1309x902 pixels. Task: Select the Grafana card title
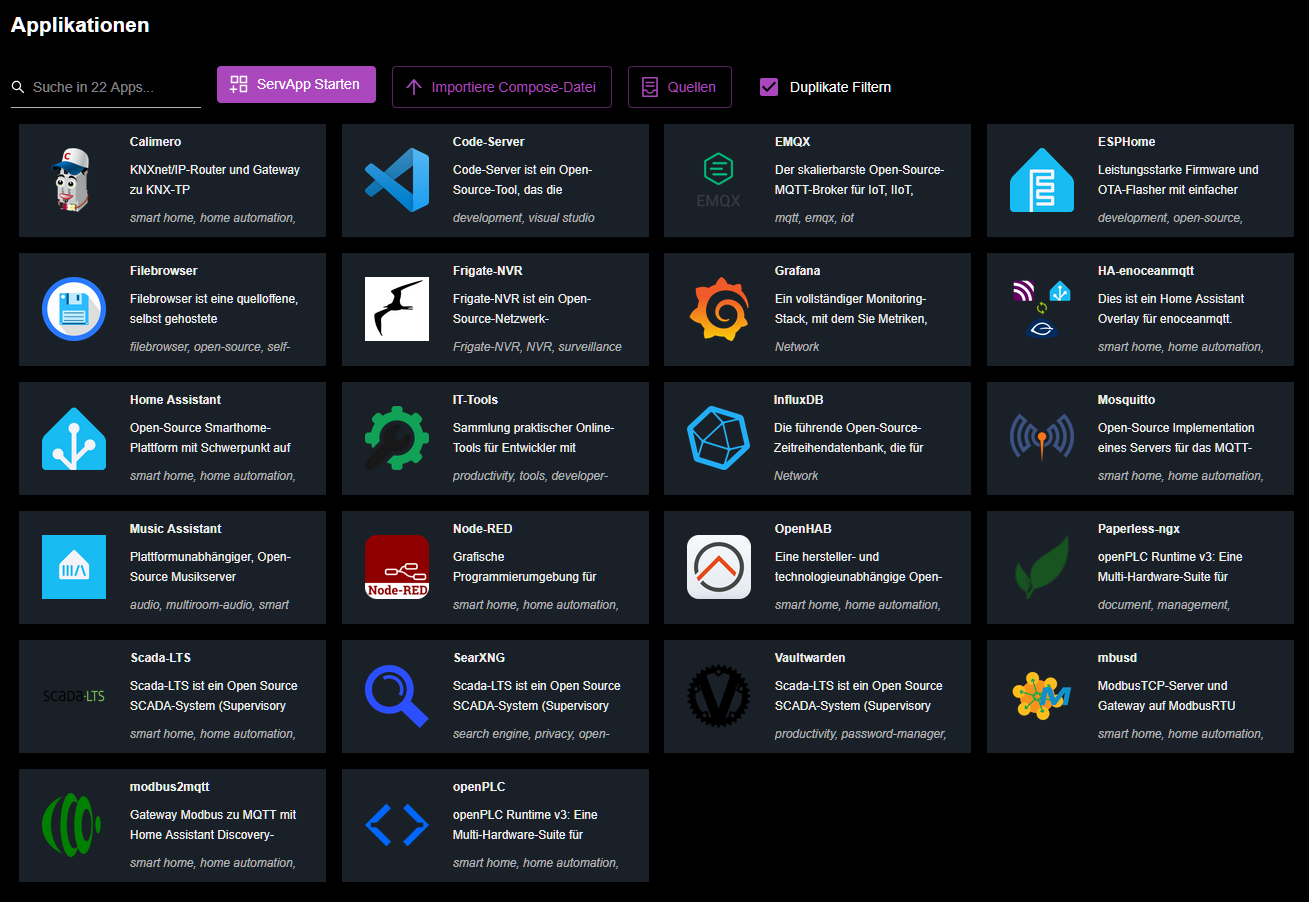798,271
